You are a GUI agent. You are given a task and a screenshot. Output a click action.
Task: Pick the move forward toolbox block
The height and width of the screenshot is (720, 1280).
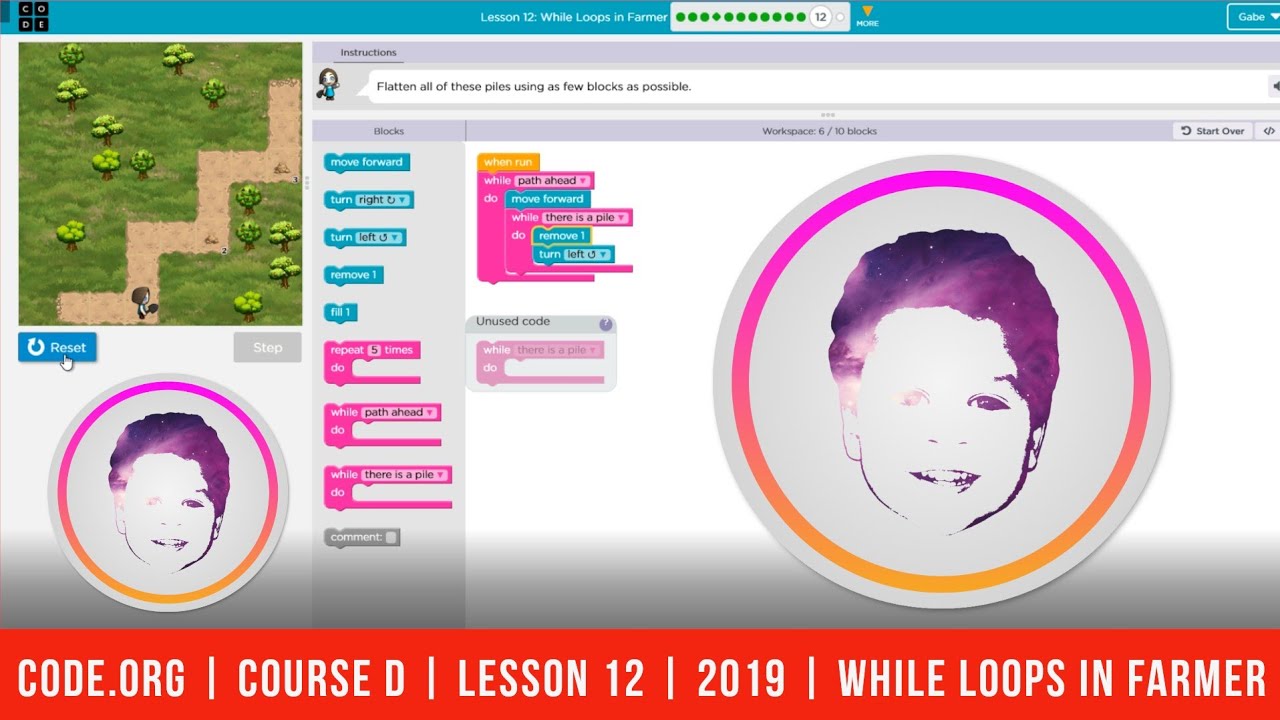click(x=367, y=162)
